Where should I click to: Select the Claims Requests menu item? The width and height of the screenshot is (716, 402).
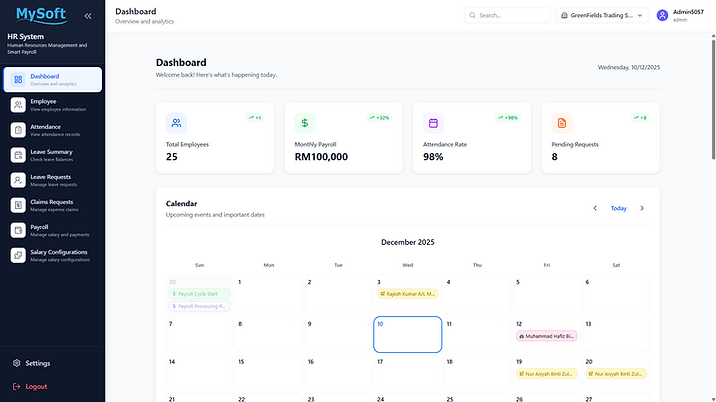click(53, 205)
